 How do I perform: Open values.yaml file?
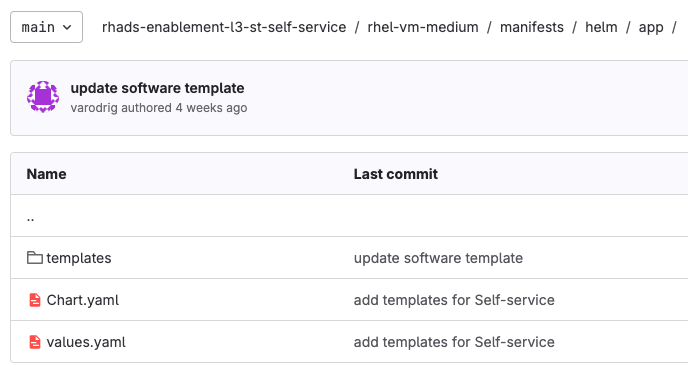point(86,342)
